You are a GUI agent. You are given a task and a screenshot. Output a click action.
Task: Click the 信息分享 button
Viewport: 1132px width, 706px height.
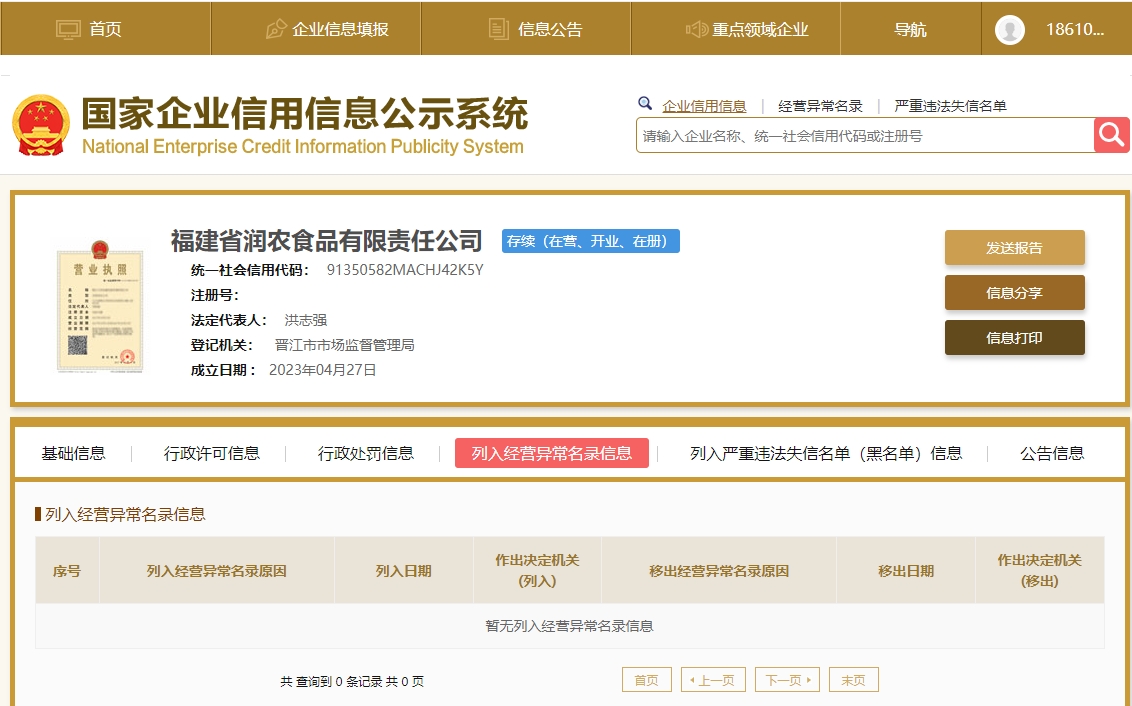tap(1014, 292)
